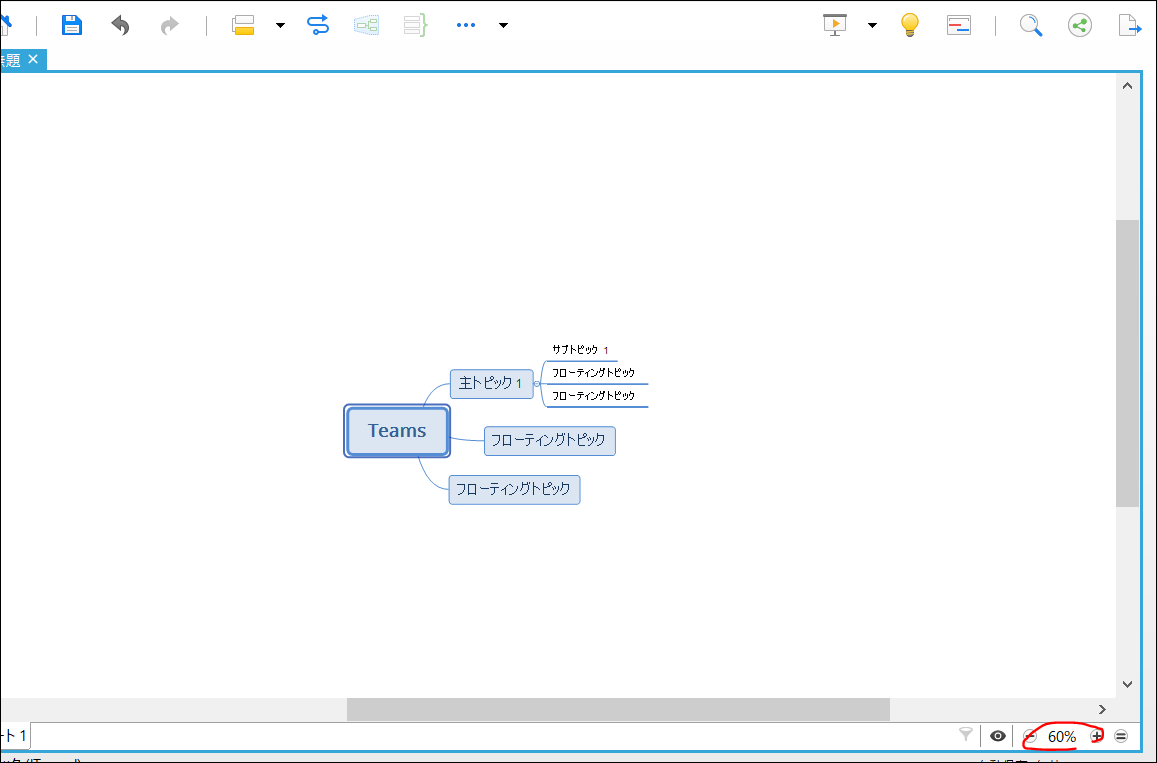Save the mind map with the floppy icon
Screen dimensions: 1157x763
(x=72, y=25)
